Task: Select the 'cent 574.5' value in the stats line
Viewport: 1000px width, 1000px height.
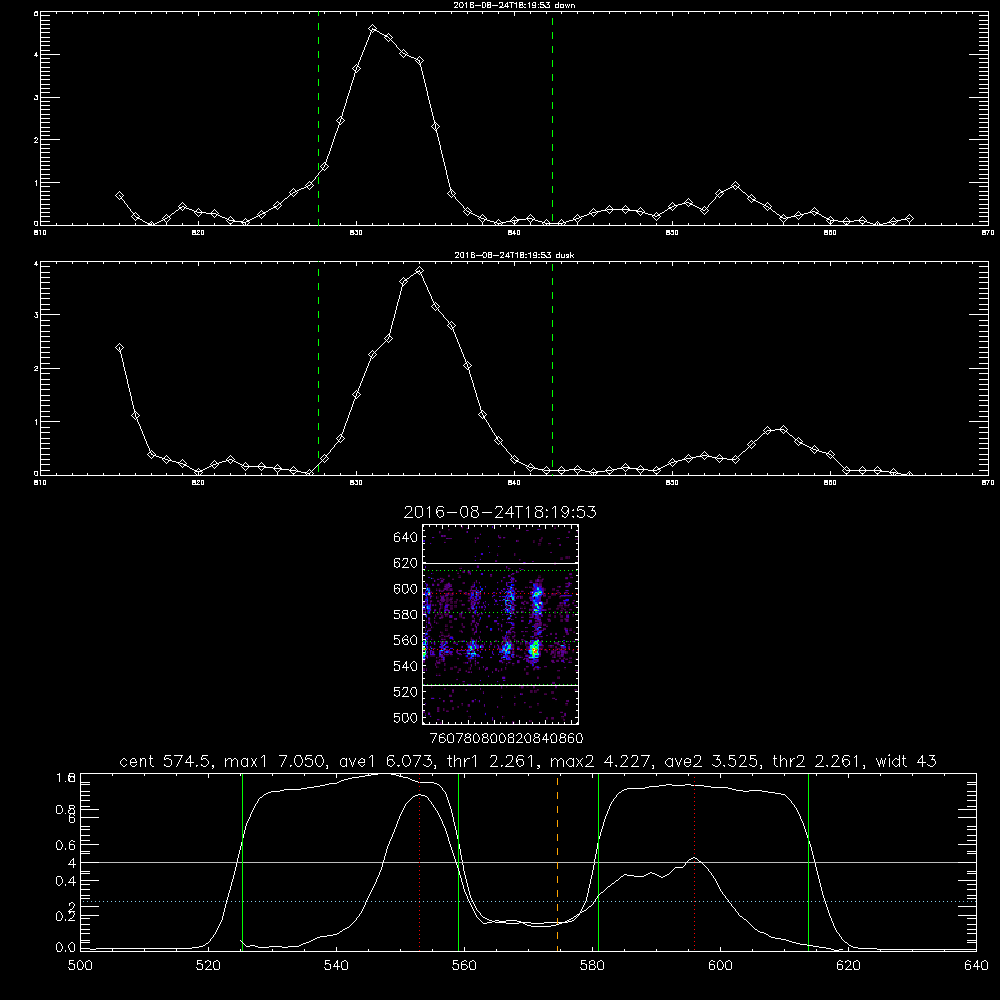Action: click(x=165, y=761)
